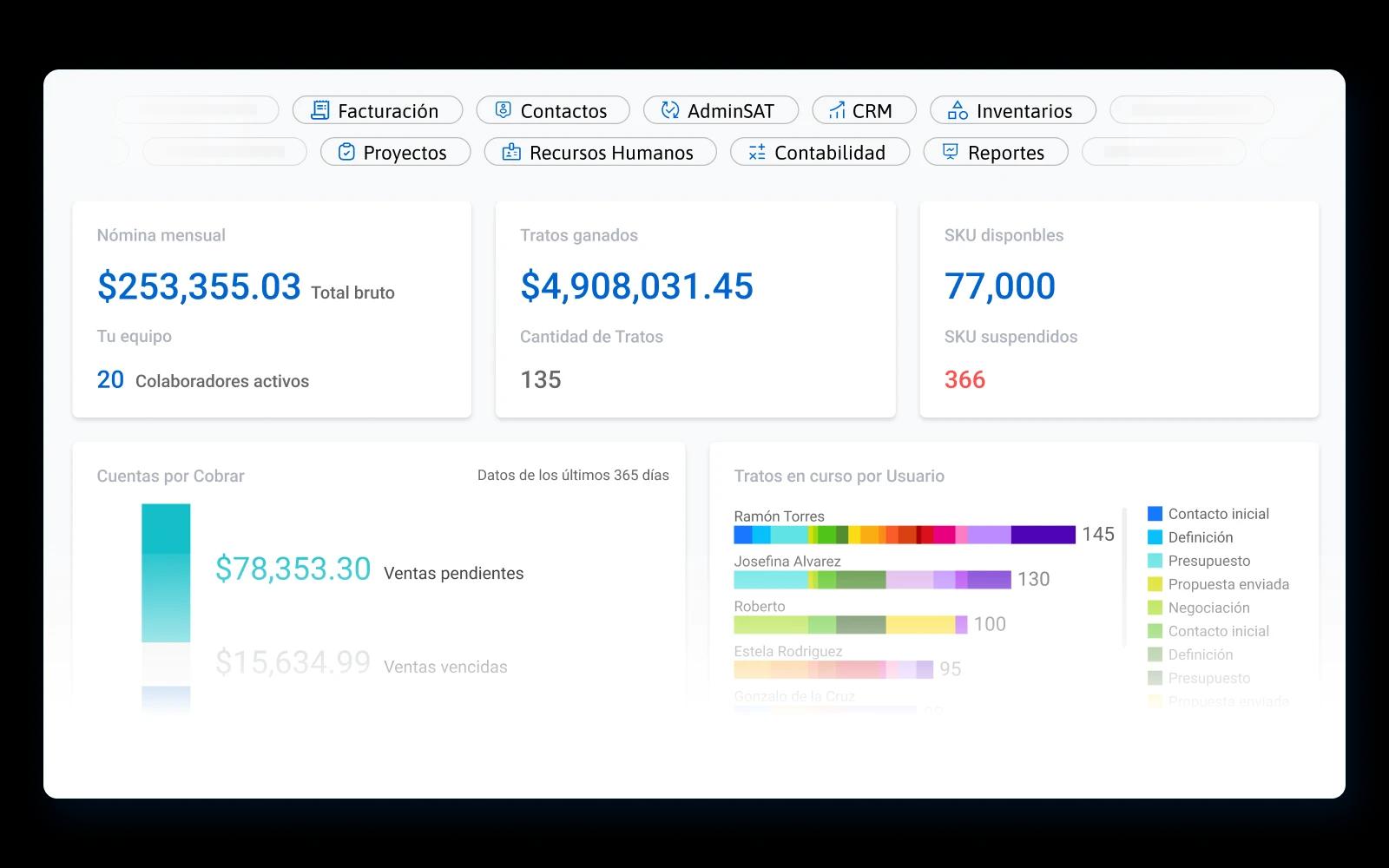Open the 20 Colaboradores activos link
The width and height of the screenshot is (1389, 868).
coord(202,380)
